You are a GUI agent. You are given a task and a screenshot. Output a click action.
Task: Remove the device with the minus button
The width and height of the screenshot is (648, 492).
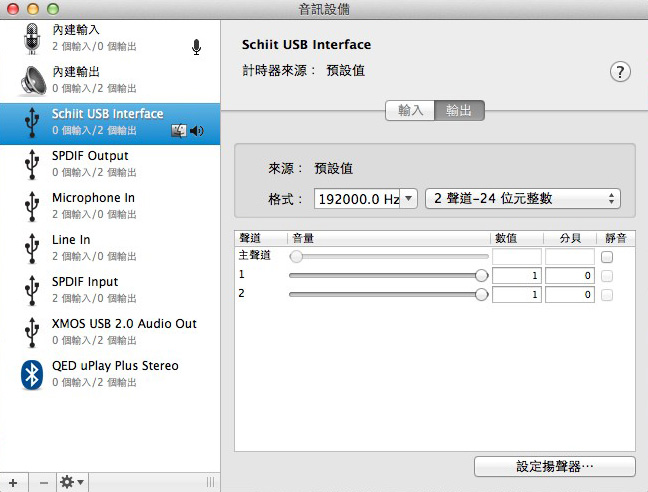click(x=43, y=482)
